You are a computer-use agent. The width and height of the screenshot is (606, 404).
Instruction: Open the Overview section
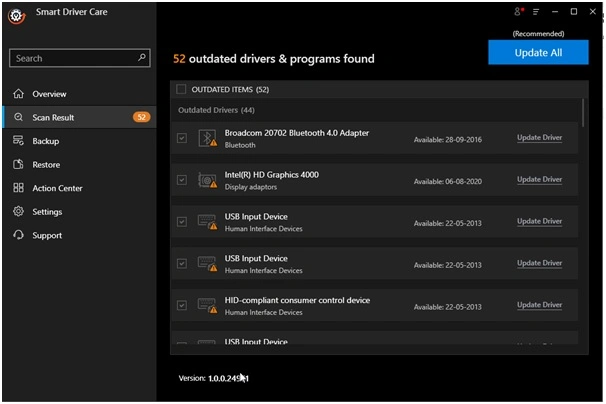[48, 94]
